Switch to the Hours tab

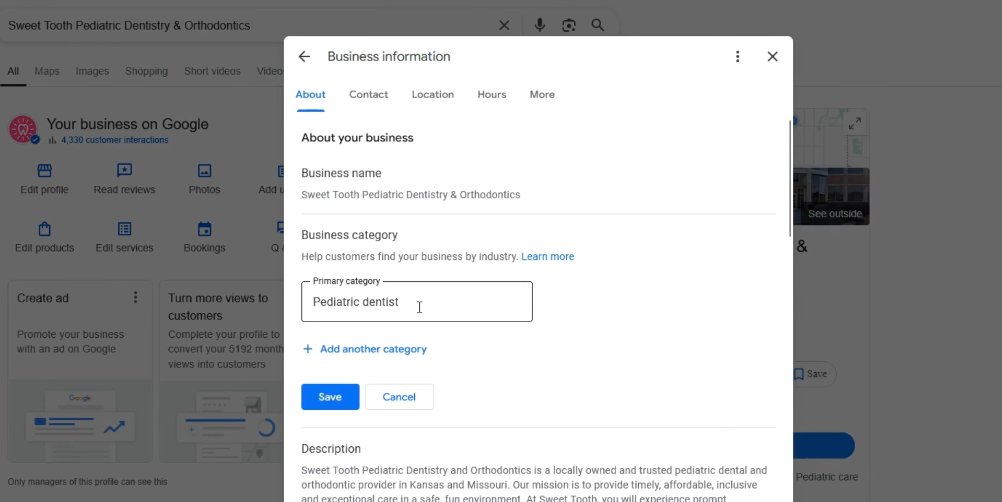coord(492,95)
